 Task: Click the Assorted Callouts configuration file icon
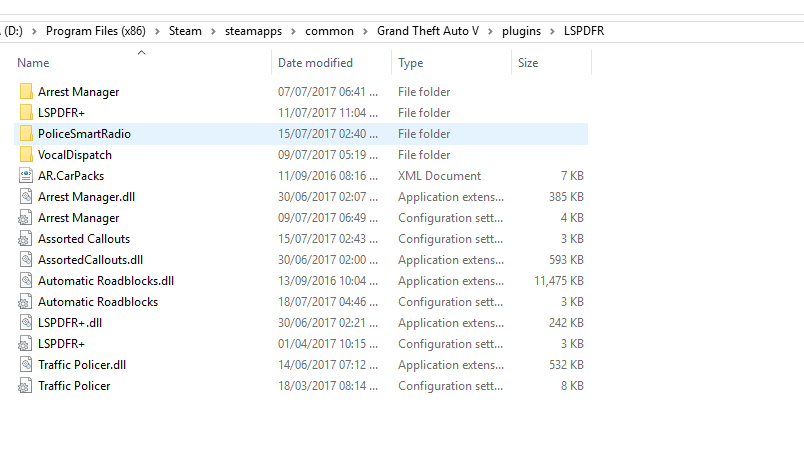[25, 239]
